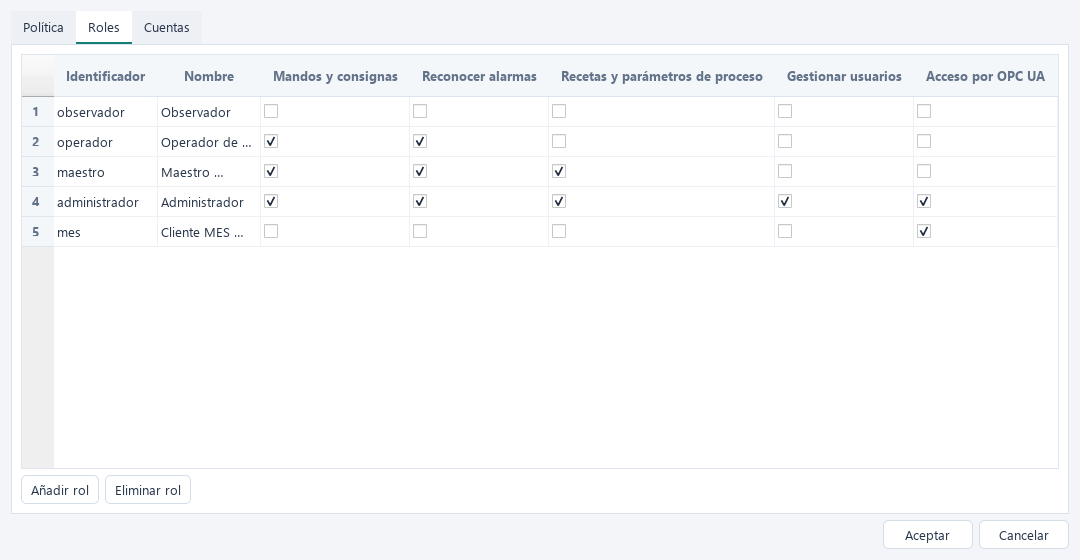Click the table's top-left corner select-all cell
This screenshot has width=1080, height=560.
pos(38,76)
